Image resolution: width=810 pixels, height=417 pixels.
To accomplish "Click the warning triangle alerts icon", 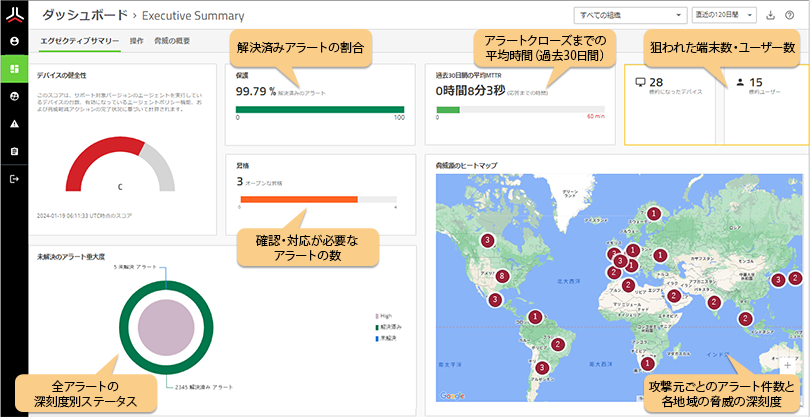I will coord(14,124).
